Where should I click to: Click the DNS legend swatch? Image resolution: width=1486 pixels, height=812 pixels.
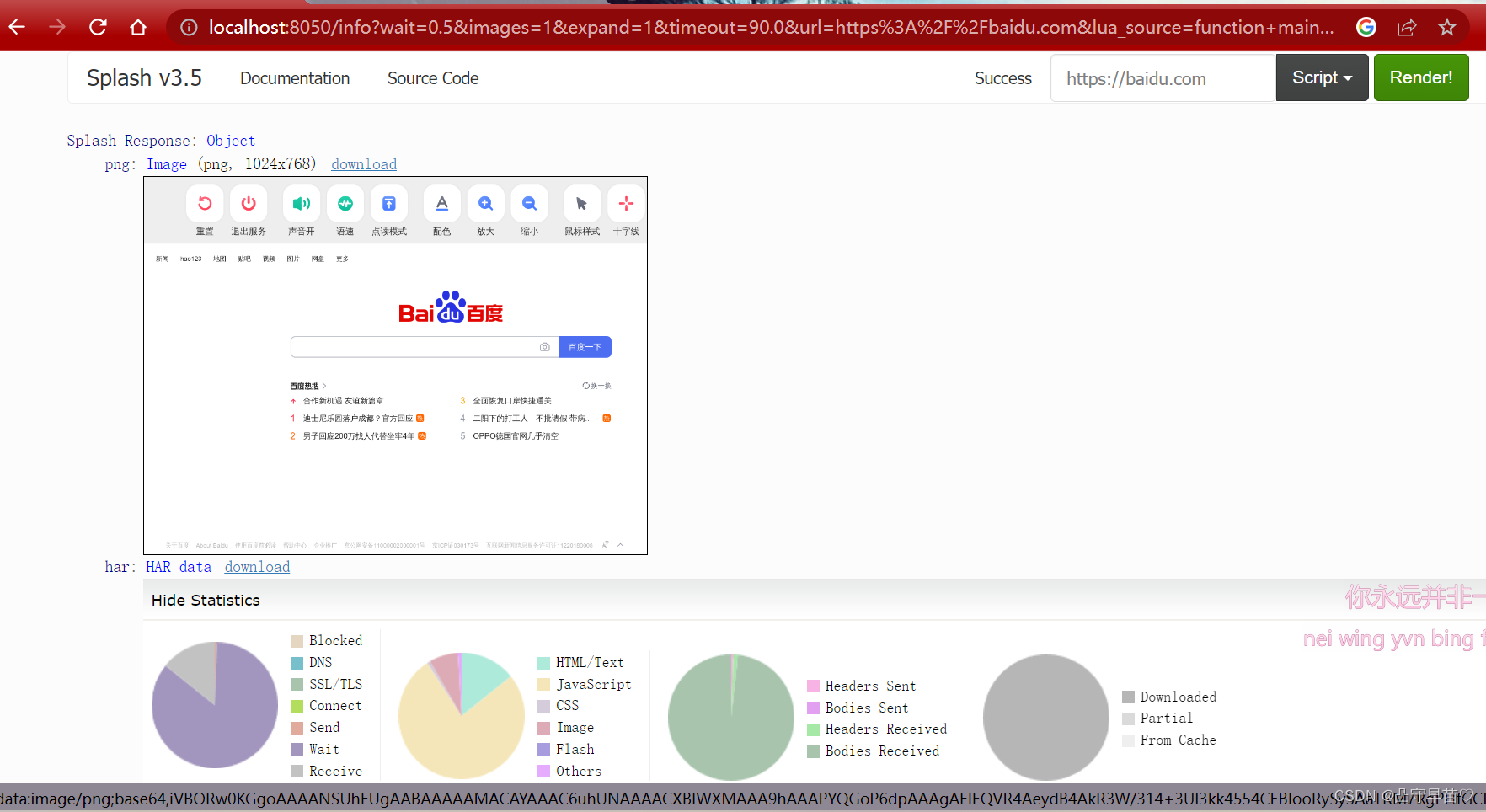pyautogui.click(x=297, y=663)
